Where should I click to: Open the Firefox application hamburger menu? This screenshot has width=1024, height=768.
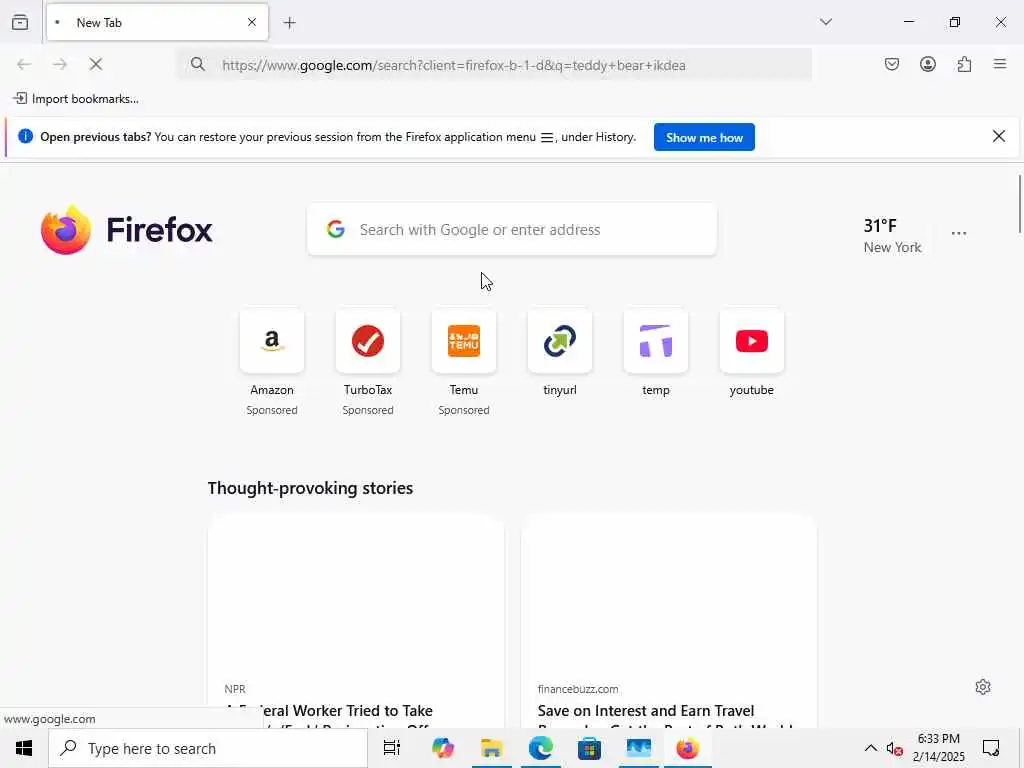(x=1000, y=64)
